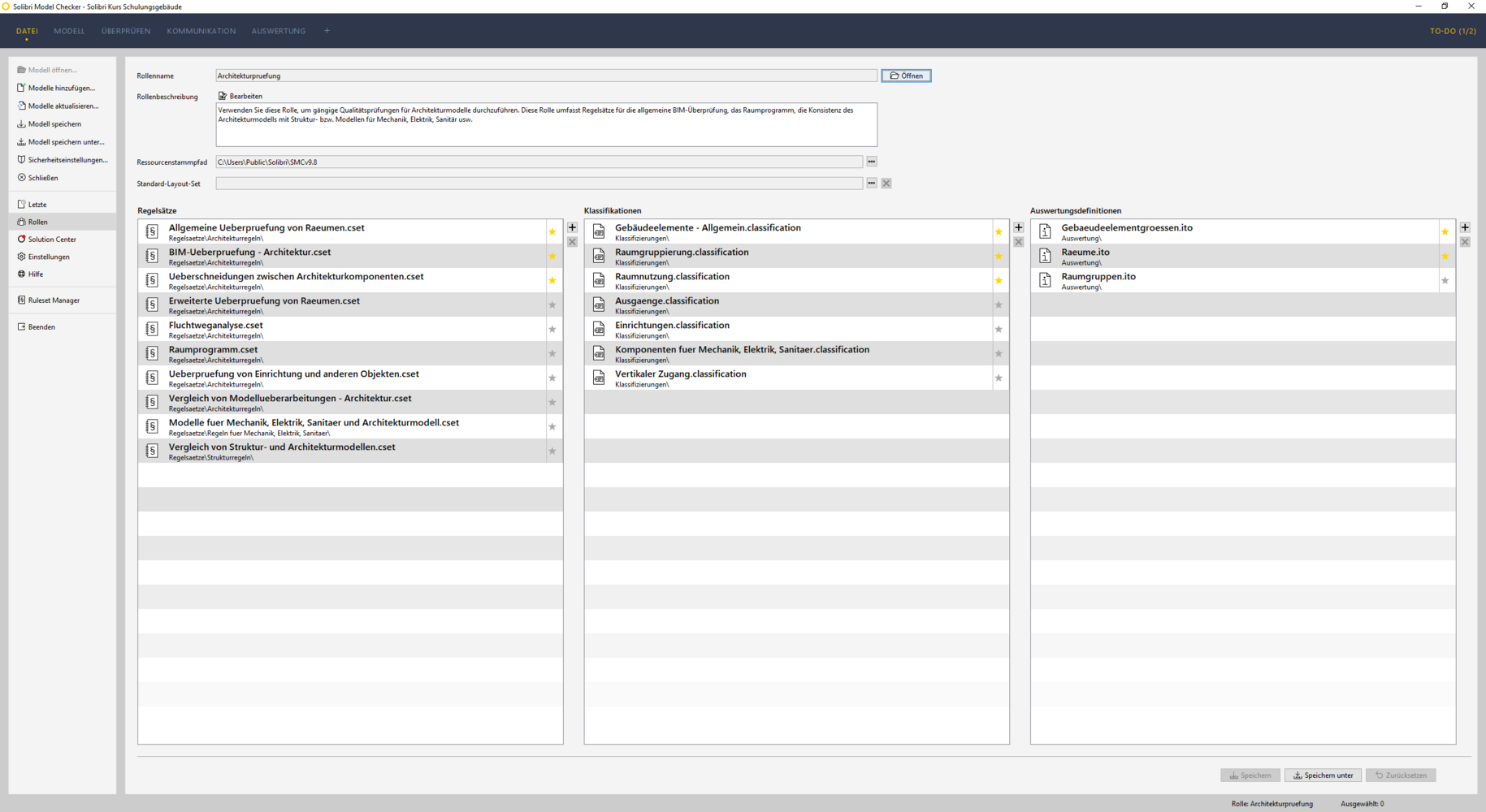Click into the Rollenname input field

tap(546, 76)
